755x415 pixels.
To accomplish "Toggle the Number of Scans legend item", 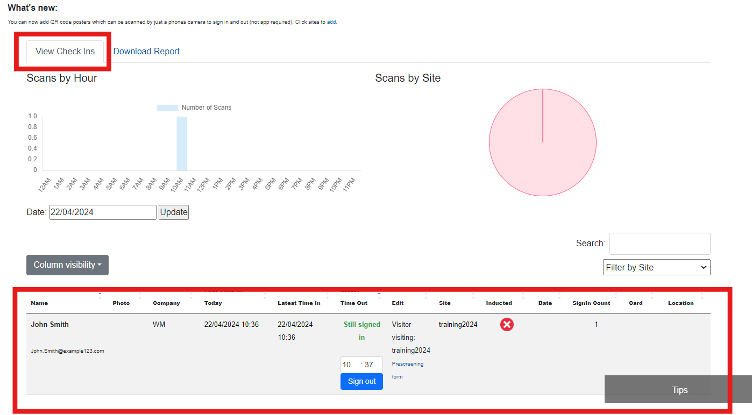I will (x=193, y=107).
